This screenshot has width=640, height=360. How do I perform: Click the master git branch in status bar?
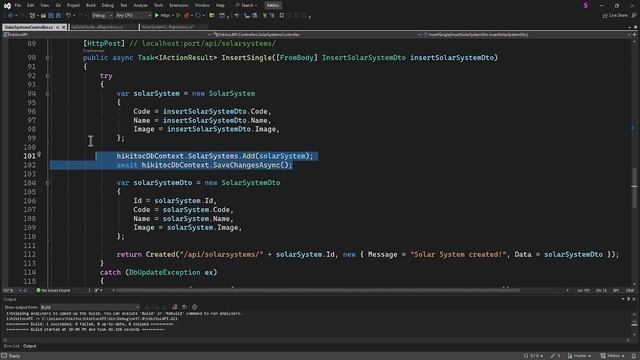coord(580,356)
